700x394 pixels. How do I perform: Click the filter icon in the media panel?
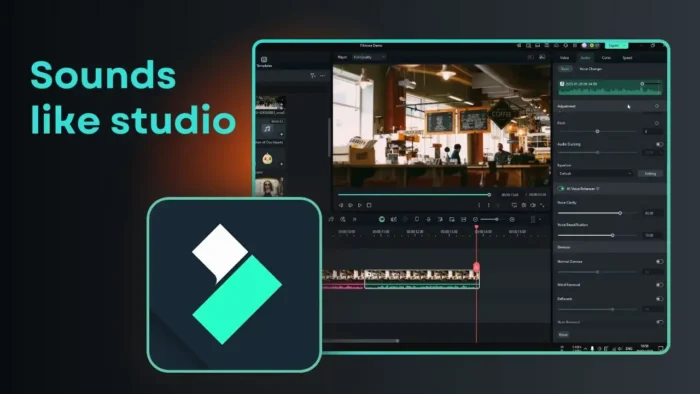click(x=312, y=75)
